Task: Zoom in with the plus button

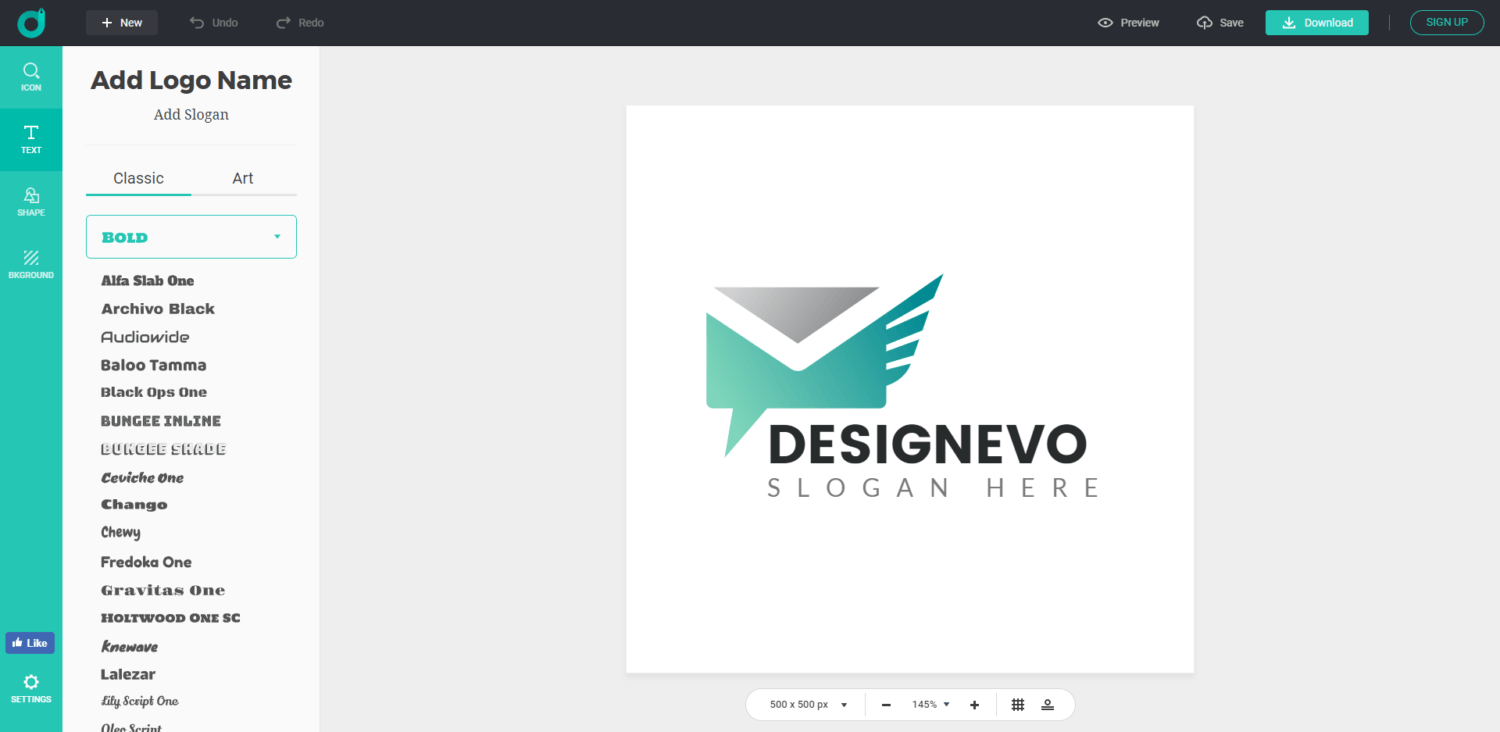Action: point(974,705)
